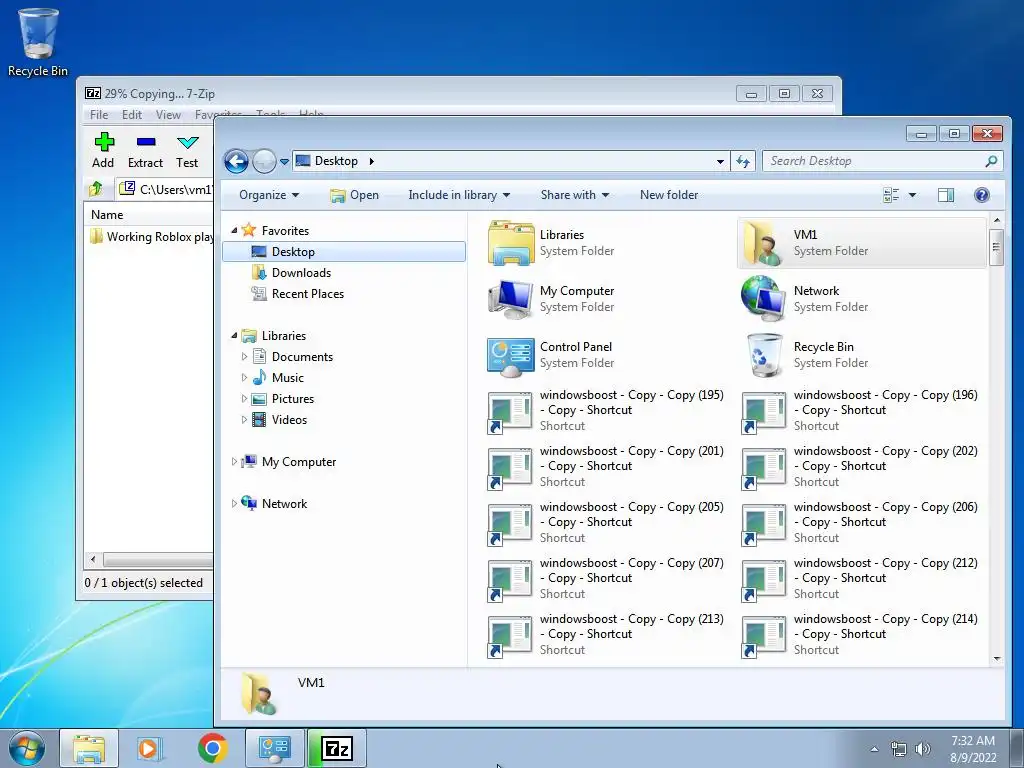Click the desktop Recycle Bin icon
1024x768 pixels.
38,42
